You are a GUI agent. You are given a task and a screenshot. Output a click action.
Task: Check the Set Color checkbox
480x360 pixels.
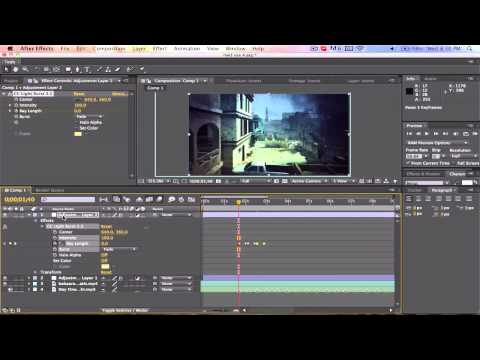(77, 128)
